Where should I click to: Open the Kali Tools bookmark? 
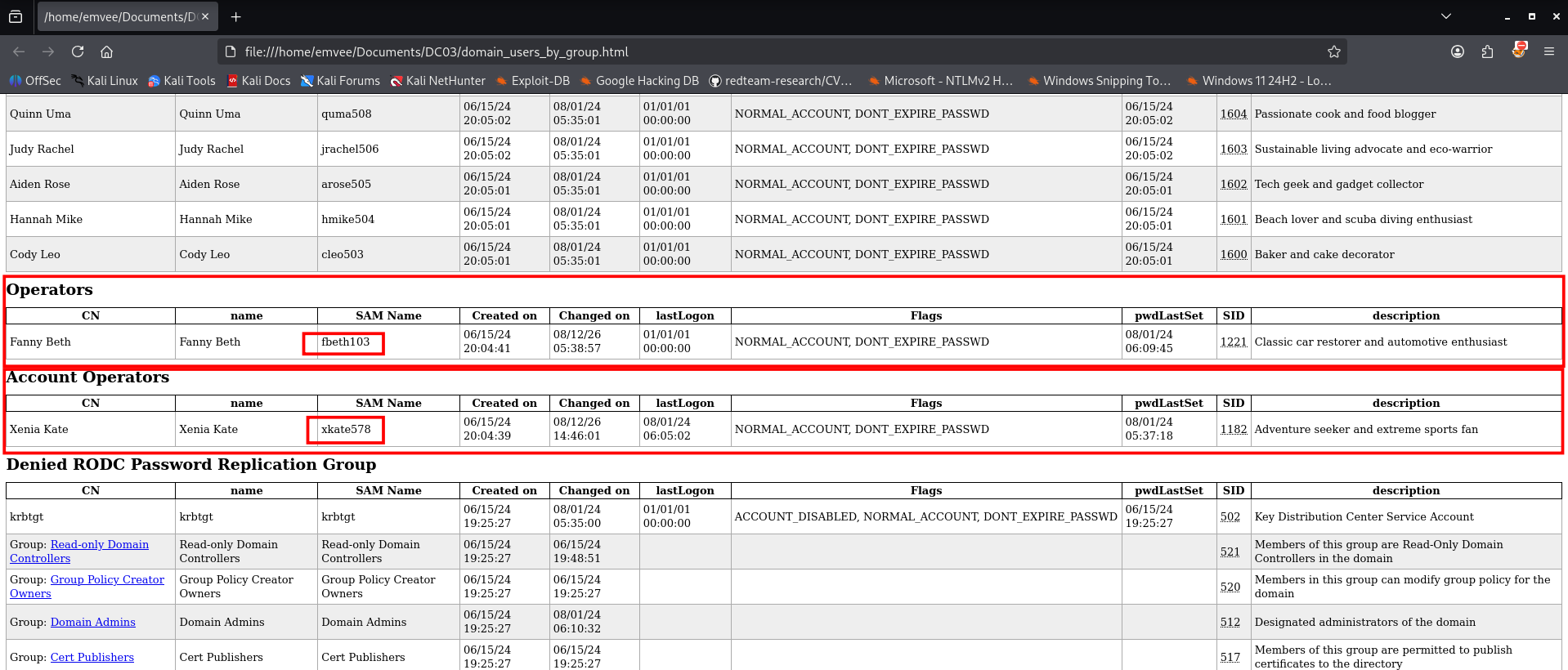(181, 81)
